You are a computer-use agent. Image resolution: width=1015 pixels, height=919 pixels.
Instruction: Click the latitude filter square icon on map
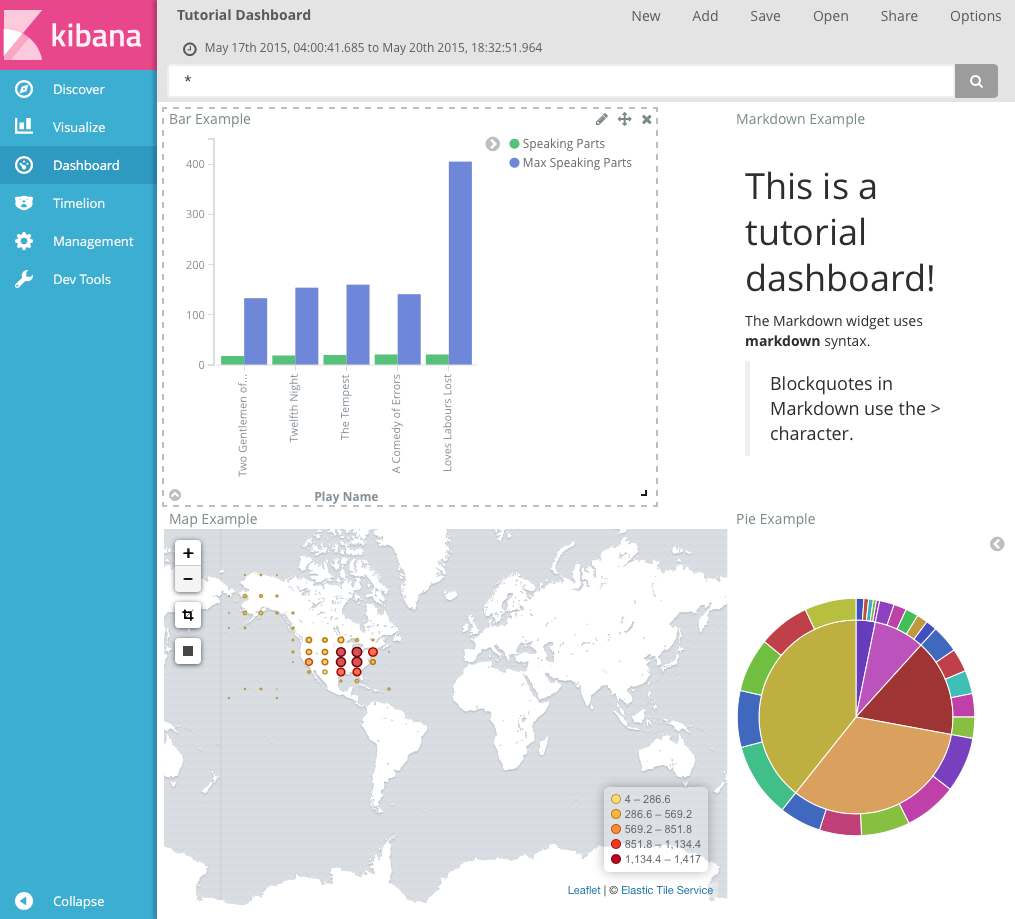click(188, 651)
